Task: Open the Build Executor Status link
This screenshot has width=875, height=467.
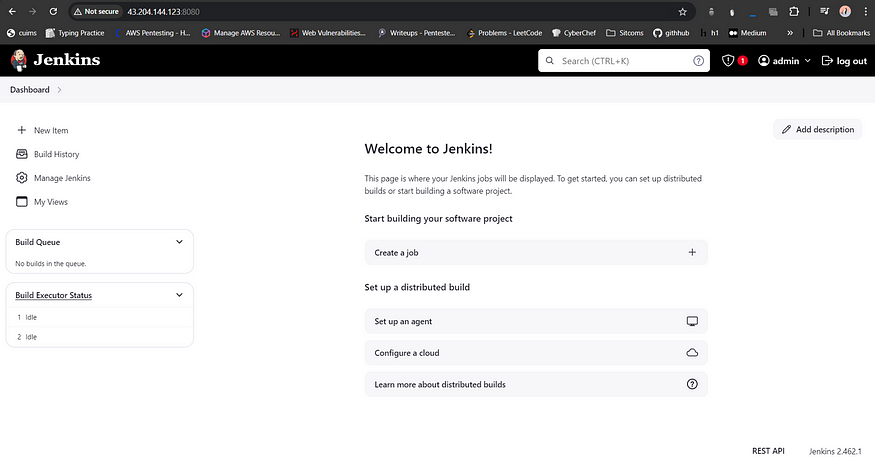Action: (54, 295)
